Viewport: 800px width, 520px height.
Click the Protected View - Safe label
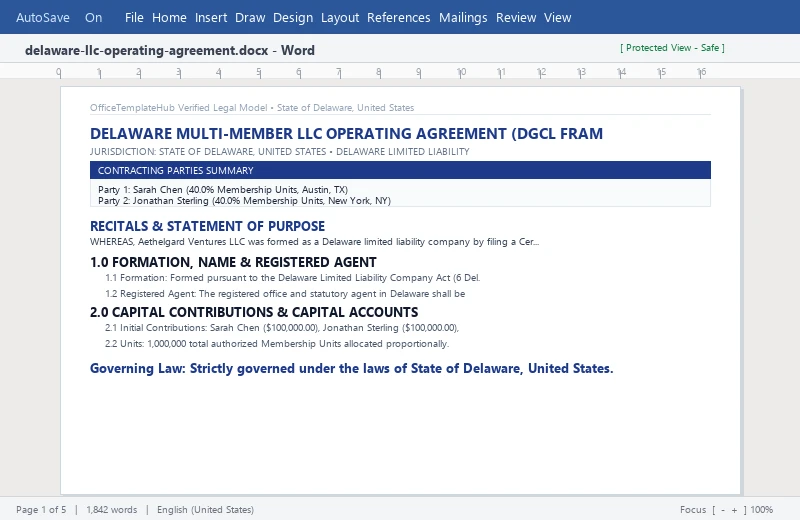672,48
